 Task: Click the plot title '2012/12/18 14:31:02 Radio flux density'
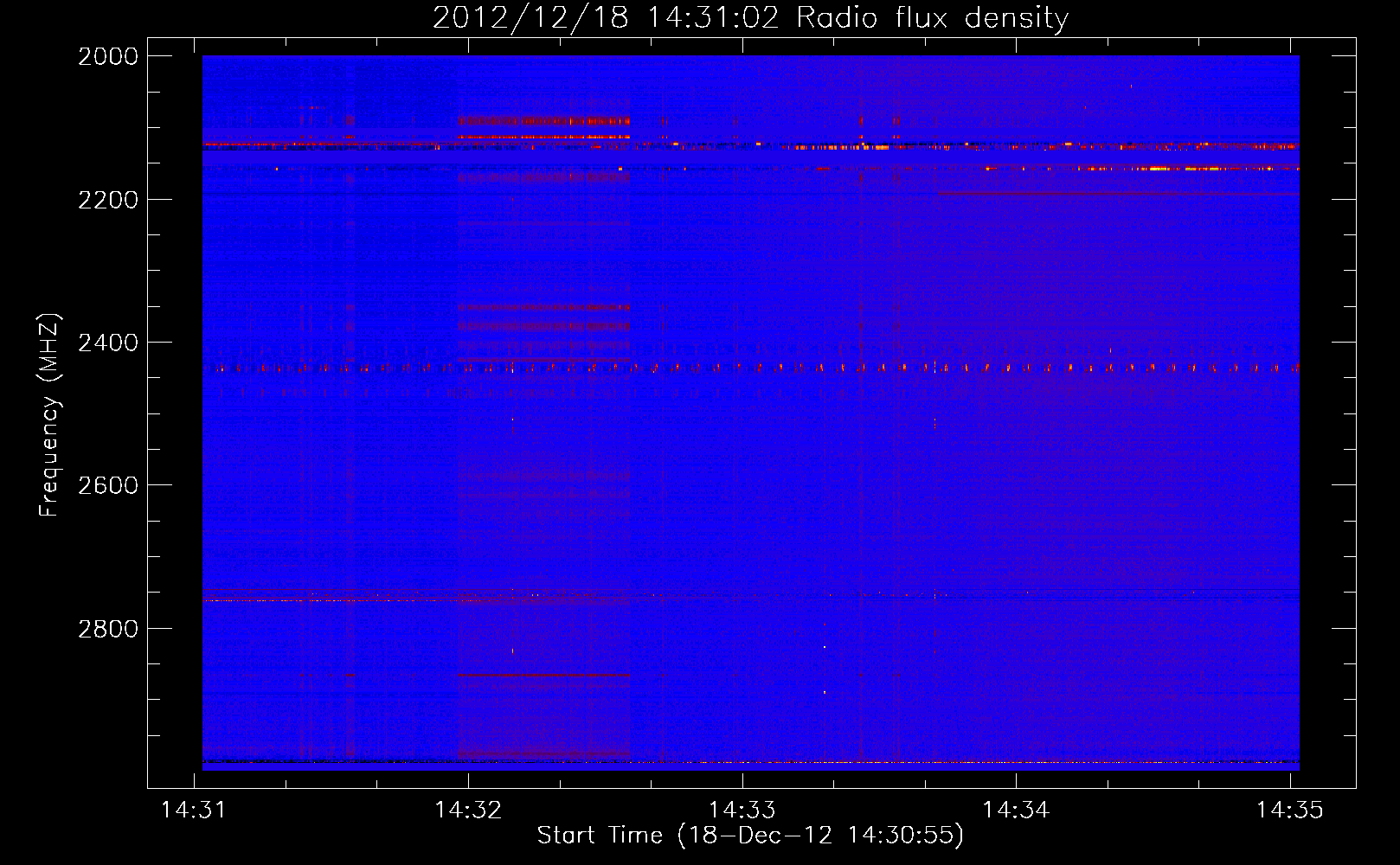(750, 17)
